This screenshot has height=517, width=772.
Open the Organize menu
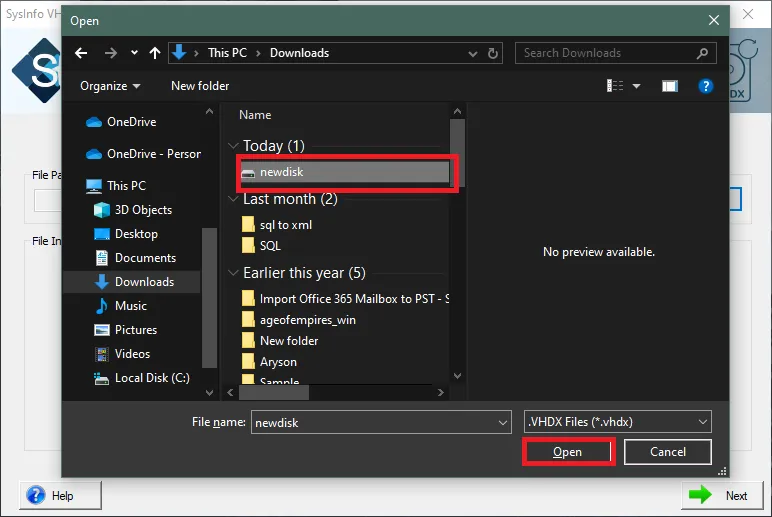(x=110, y=86)
